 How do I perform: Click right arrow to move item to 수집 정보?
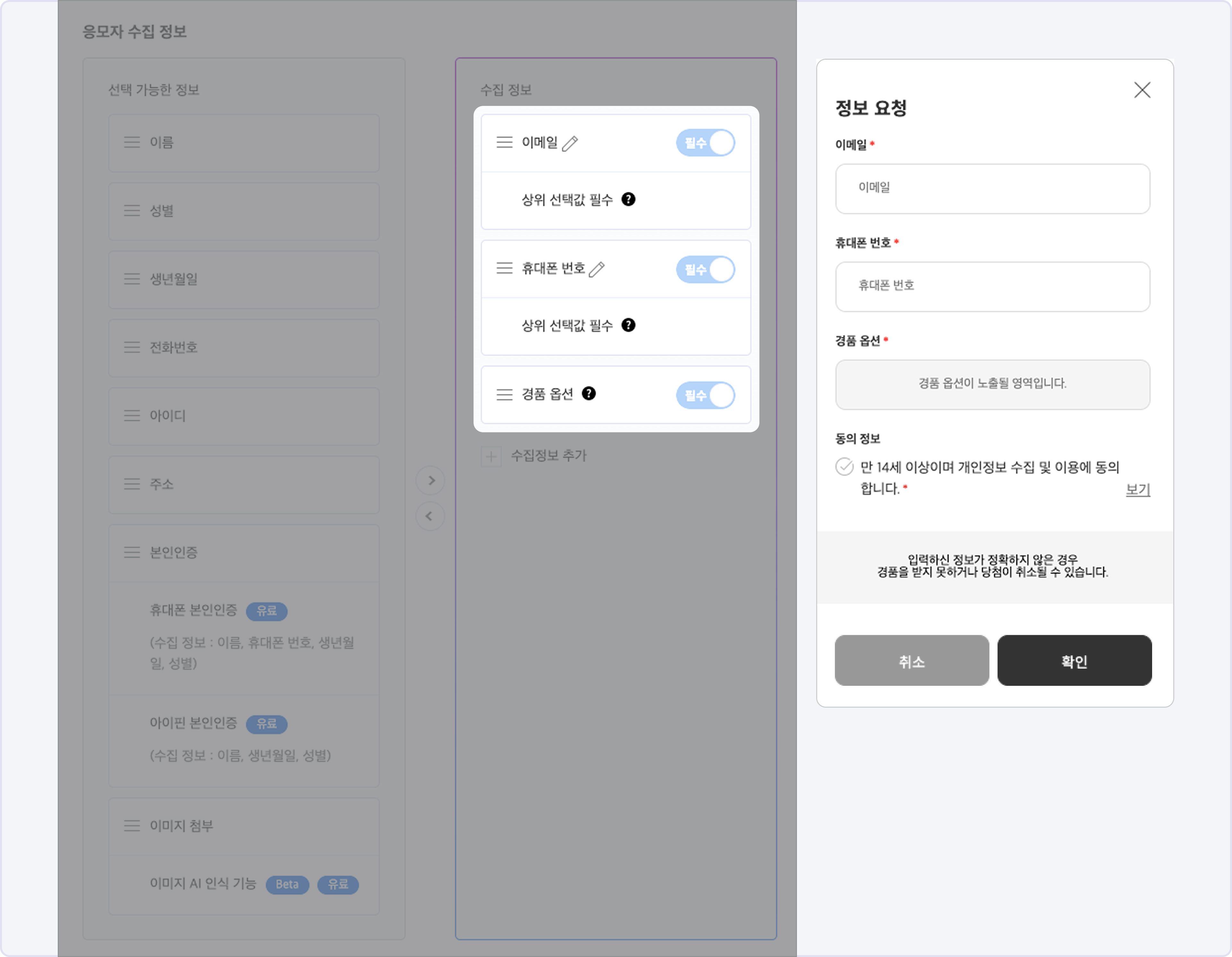pyautogui.click(x=431, y=480)
